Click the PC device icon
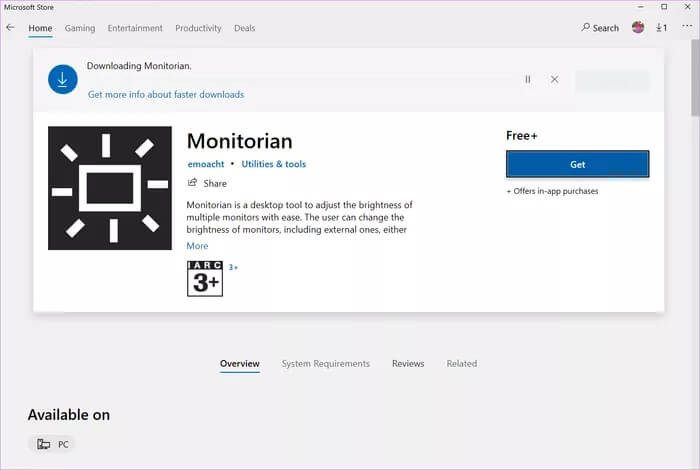 click(43, 444)
